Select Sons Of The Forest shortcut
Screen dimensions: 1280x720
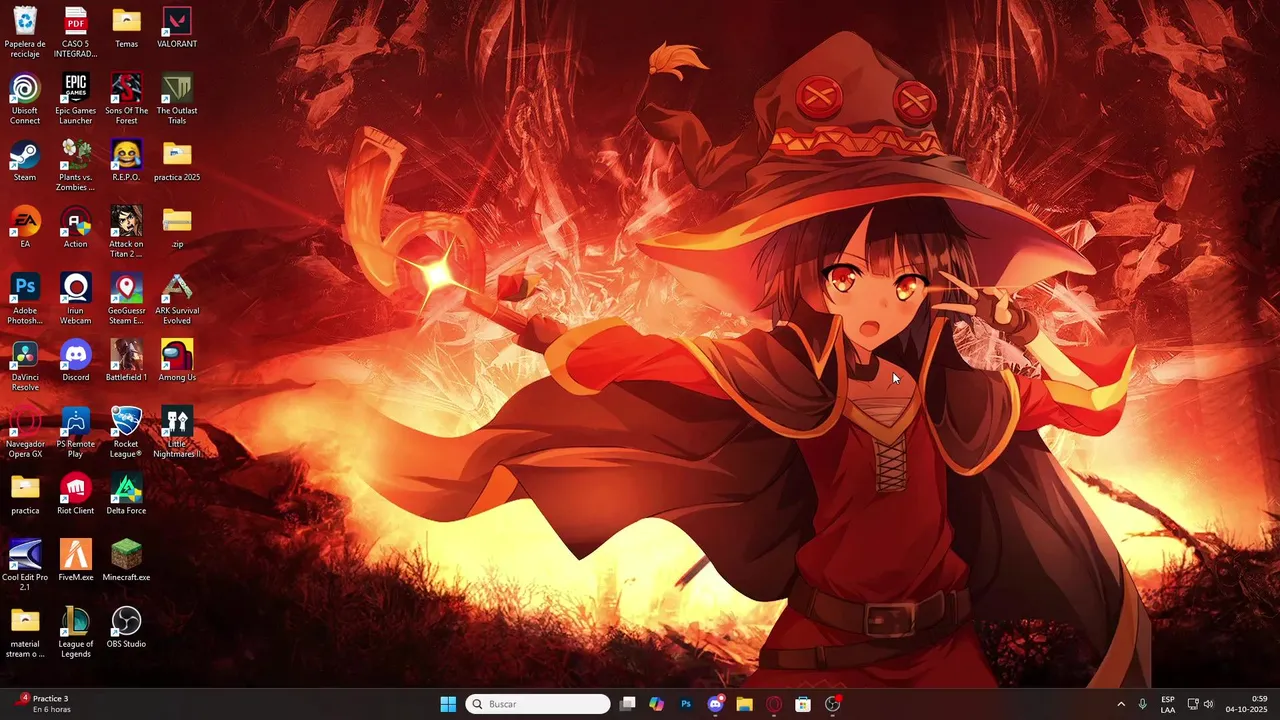126,98
